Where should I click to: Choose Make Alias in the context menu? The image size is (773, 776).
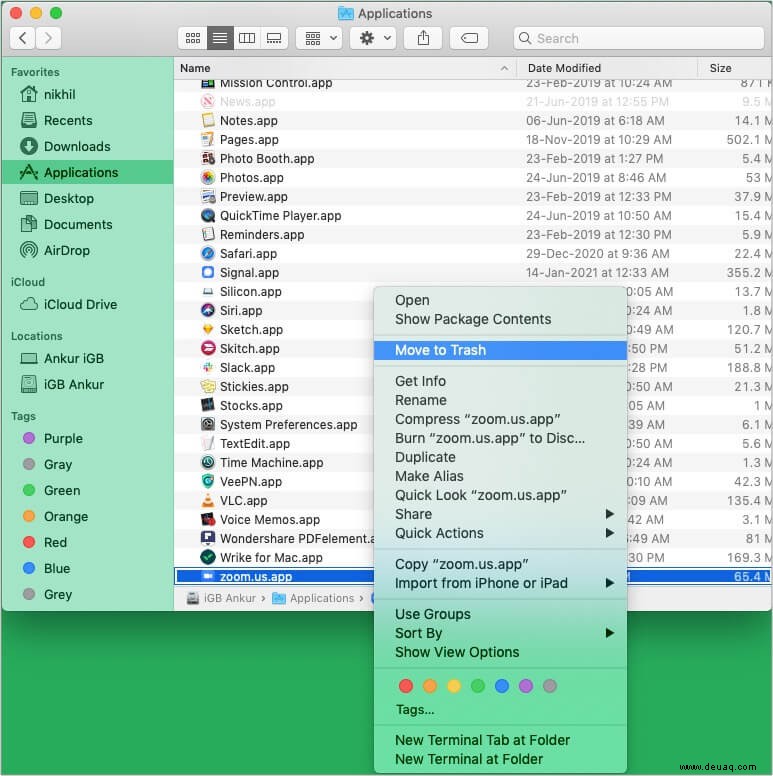point(500,476)
